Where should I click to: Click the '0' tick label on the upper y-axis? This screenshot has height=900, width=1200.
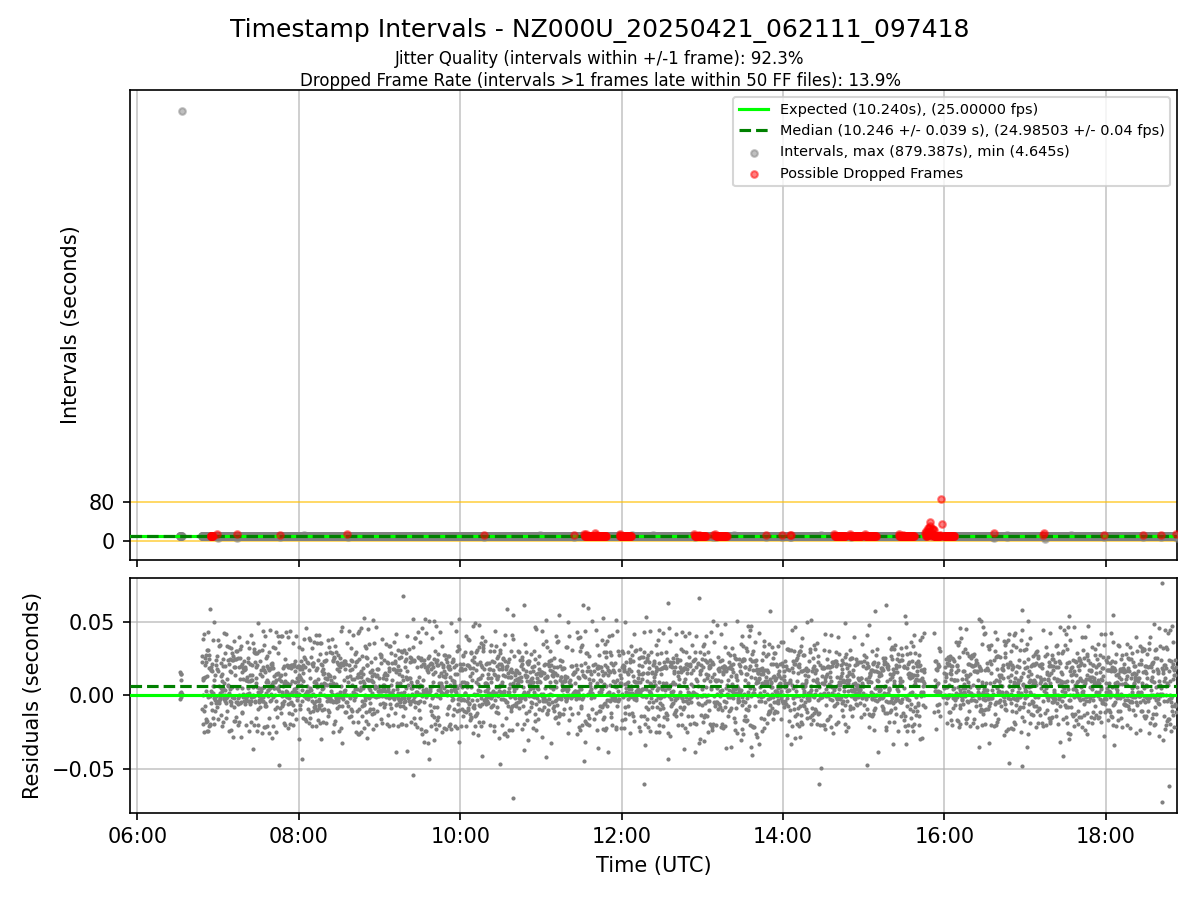[x=109, y=541]
